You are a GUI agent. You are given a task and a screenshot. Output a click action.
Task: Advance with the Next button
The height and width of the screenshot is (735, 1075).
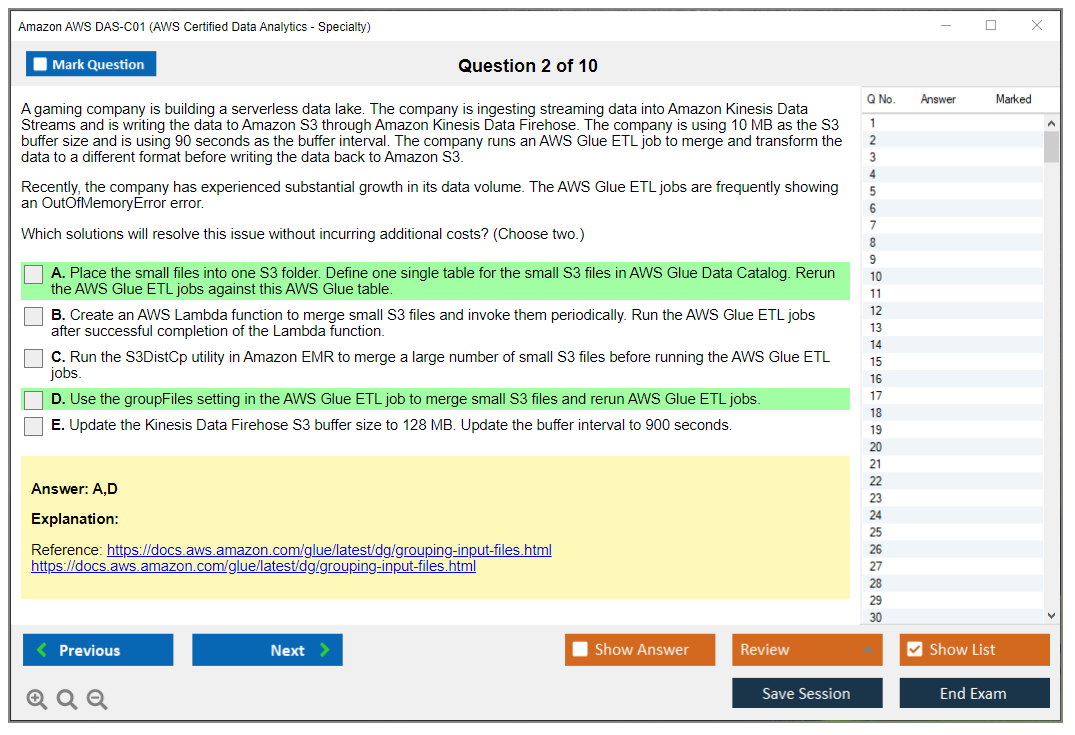point(267,650)
